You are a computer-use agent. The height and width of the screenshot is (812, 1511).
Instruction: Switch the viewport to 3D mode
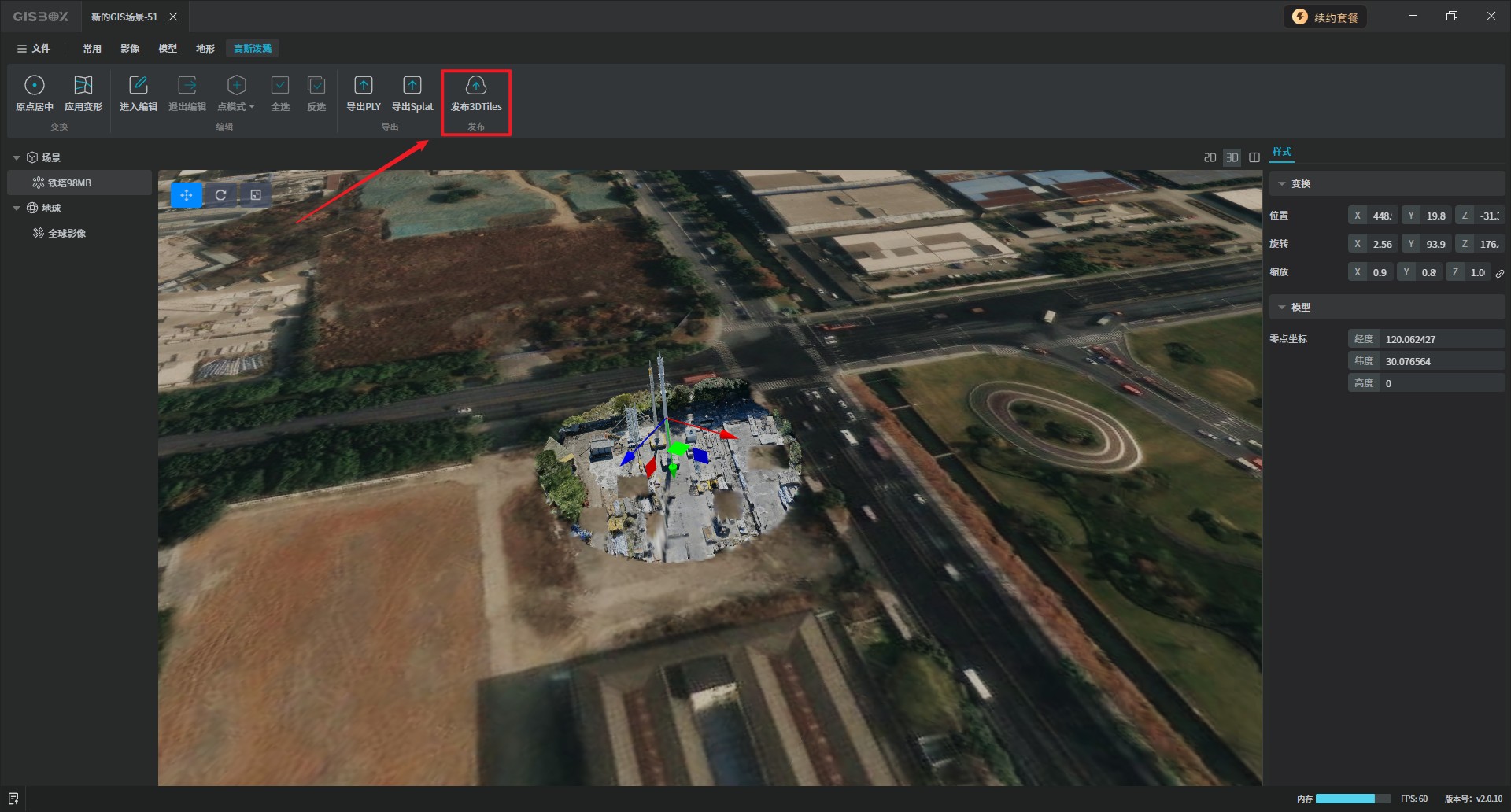(x=1232, y=157)
